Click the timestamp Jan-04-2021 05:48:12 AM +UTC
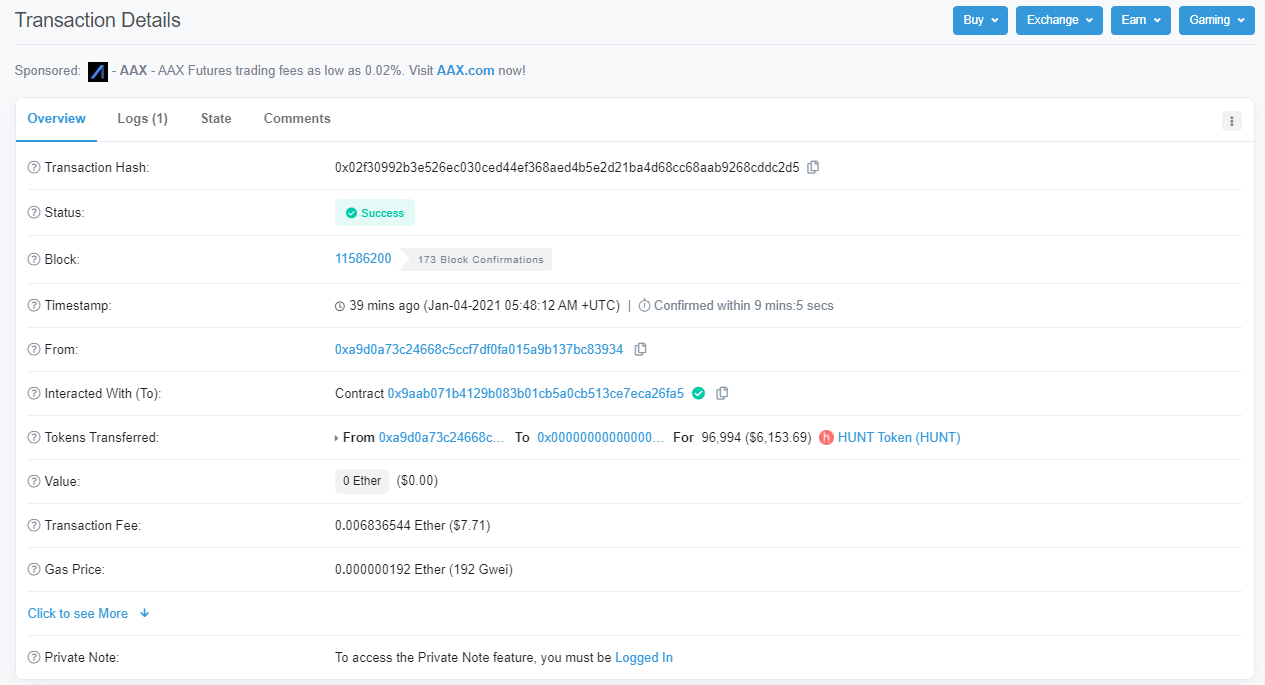The width and height of the screenshot is (1265, 685). pyautogui.click(x=522, y=305)
